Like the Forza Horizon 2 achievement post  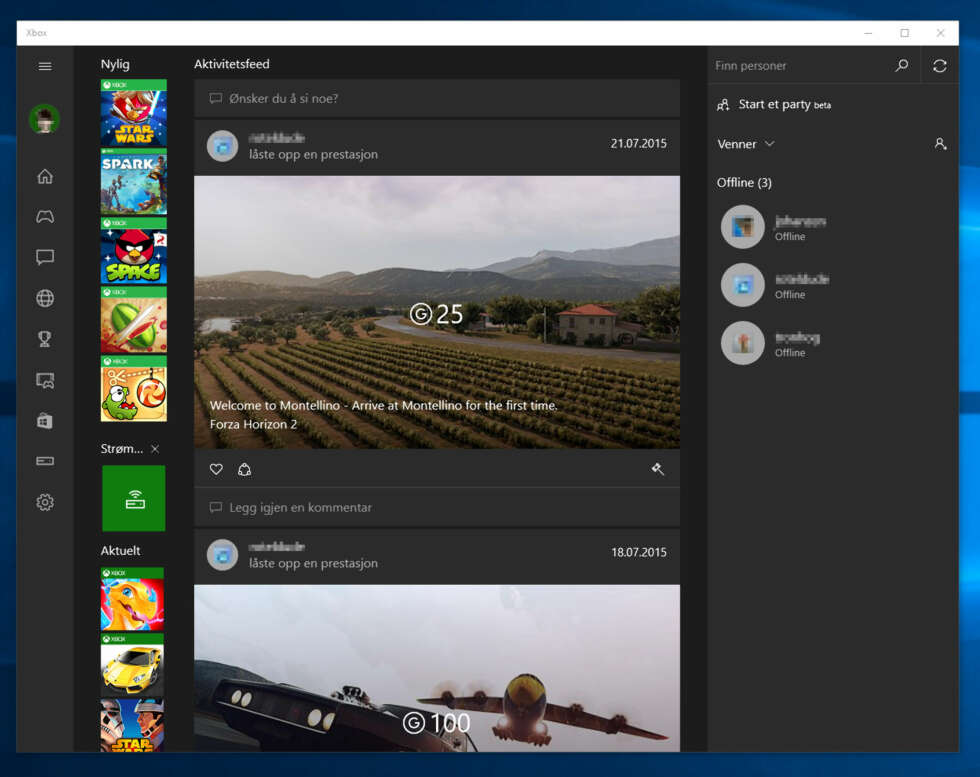216,469
